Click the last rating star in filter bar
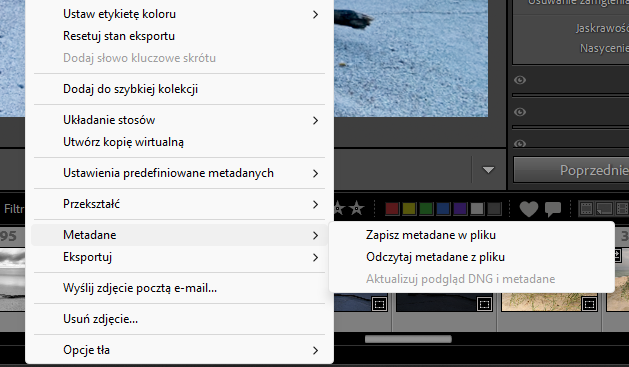629x367 pixels. 356,208
